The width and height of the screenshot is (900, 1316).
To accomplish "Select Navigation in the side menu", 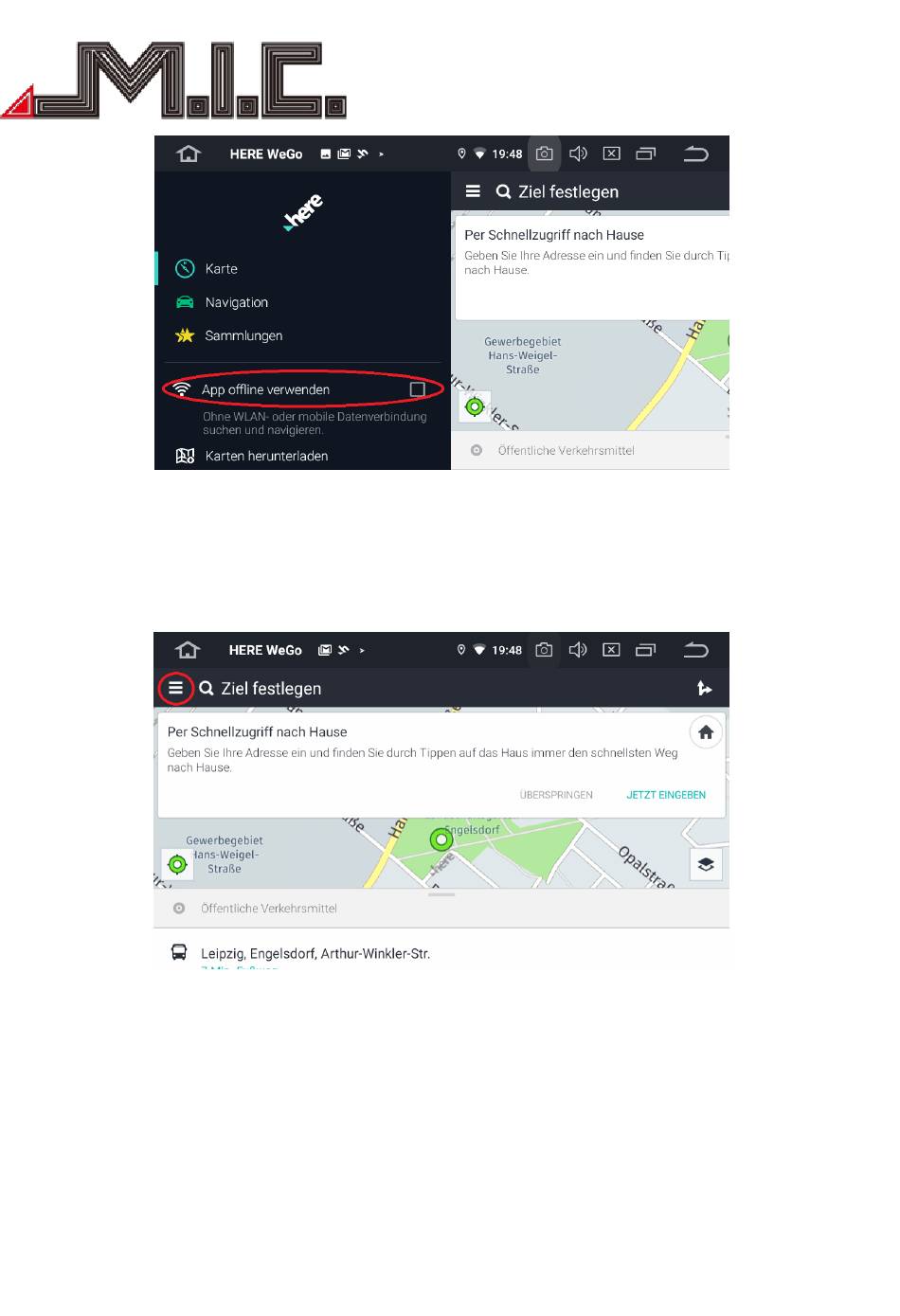I will pyautogui.click(x=237, y=302).
